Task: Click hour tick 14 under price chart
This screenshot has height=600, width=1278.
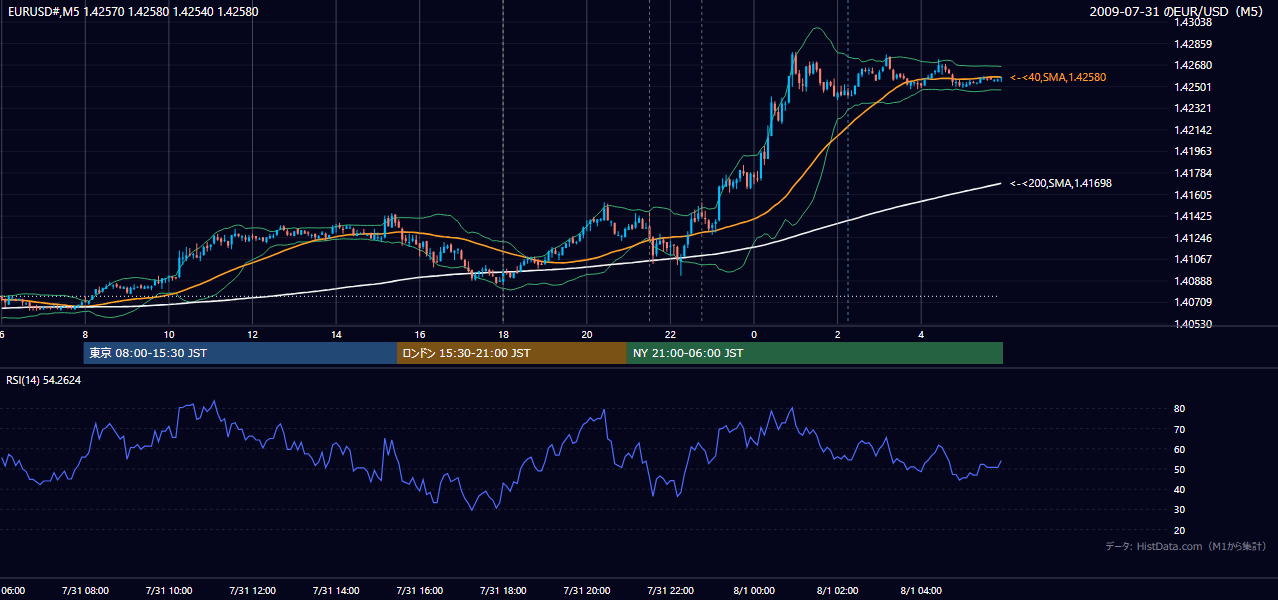Action: pos(337,334)
